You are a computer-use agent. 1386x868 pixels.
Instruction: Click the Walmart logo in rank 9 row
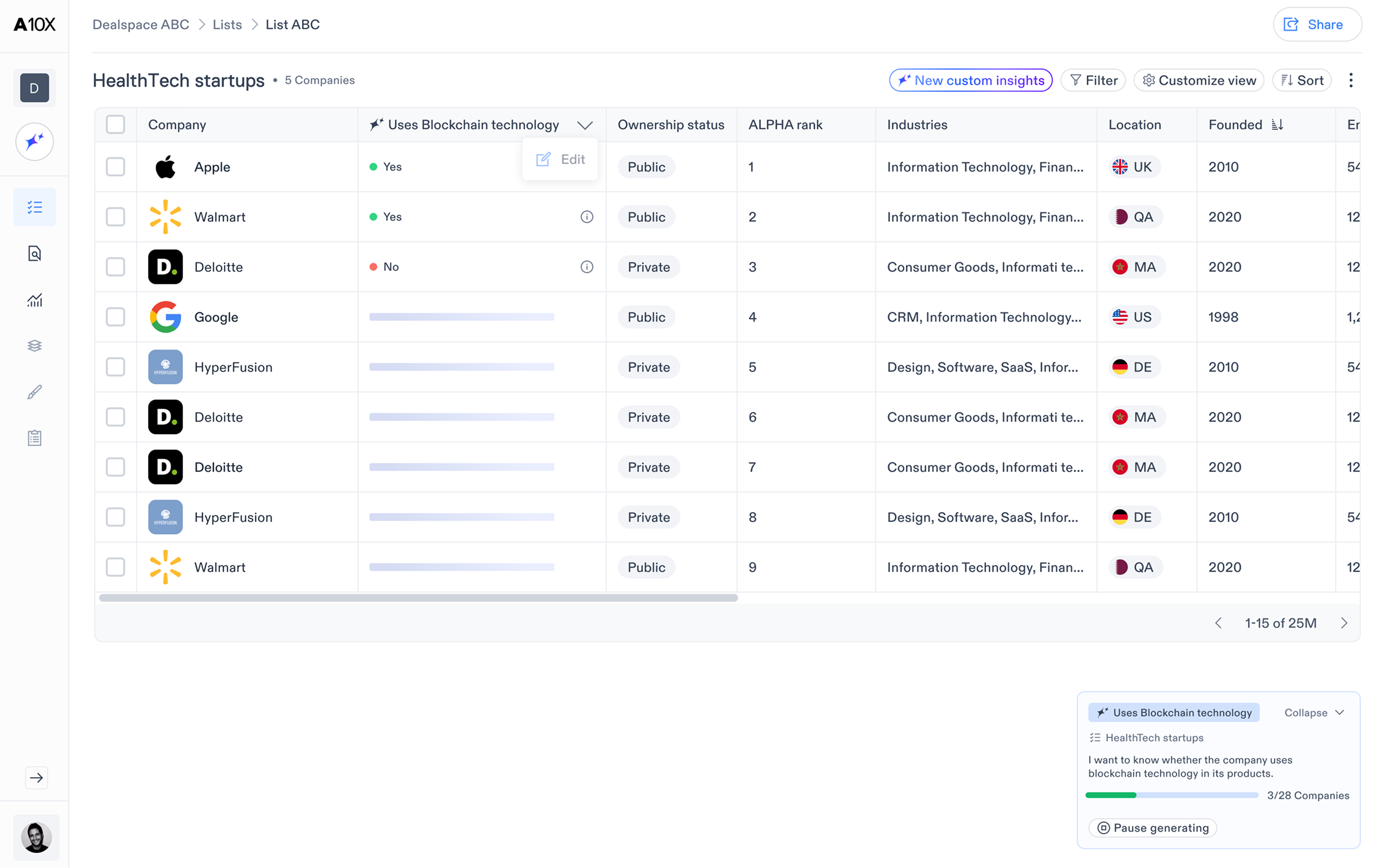(165, 567)
